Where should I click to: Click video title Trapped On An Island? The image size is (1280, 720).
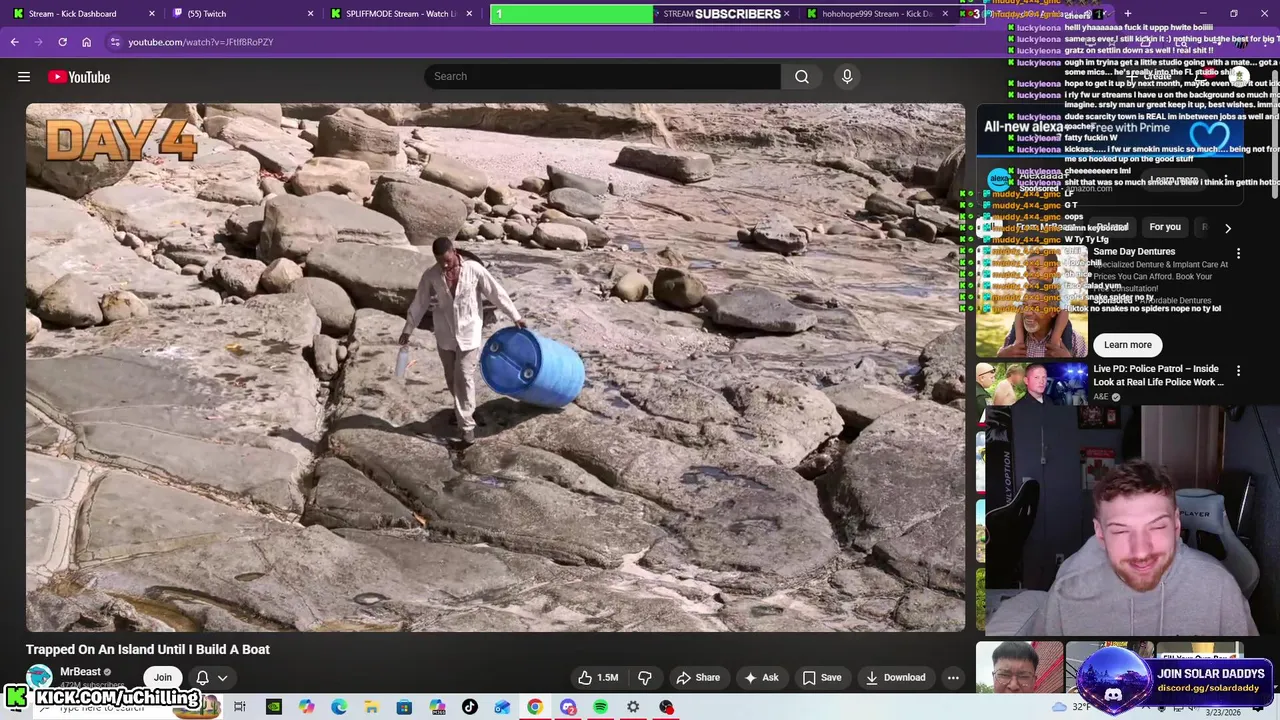pos(148,649)
